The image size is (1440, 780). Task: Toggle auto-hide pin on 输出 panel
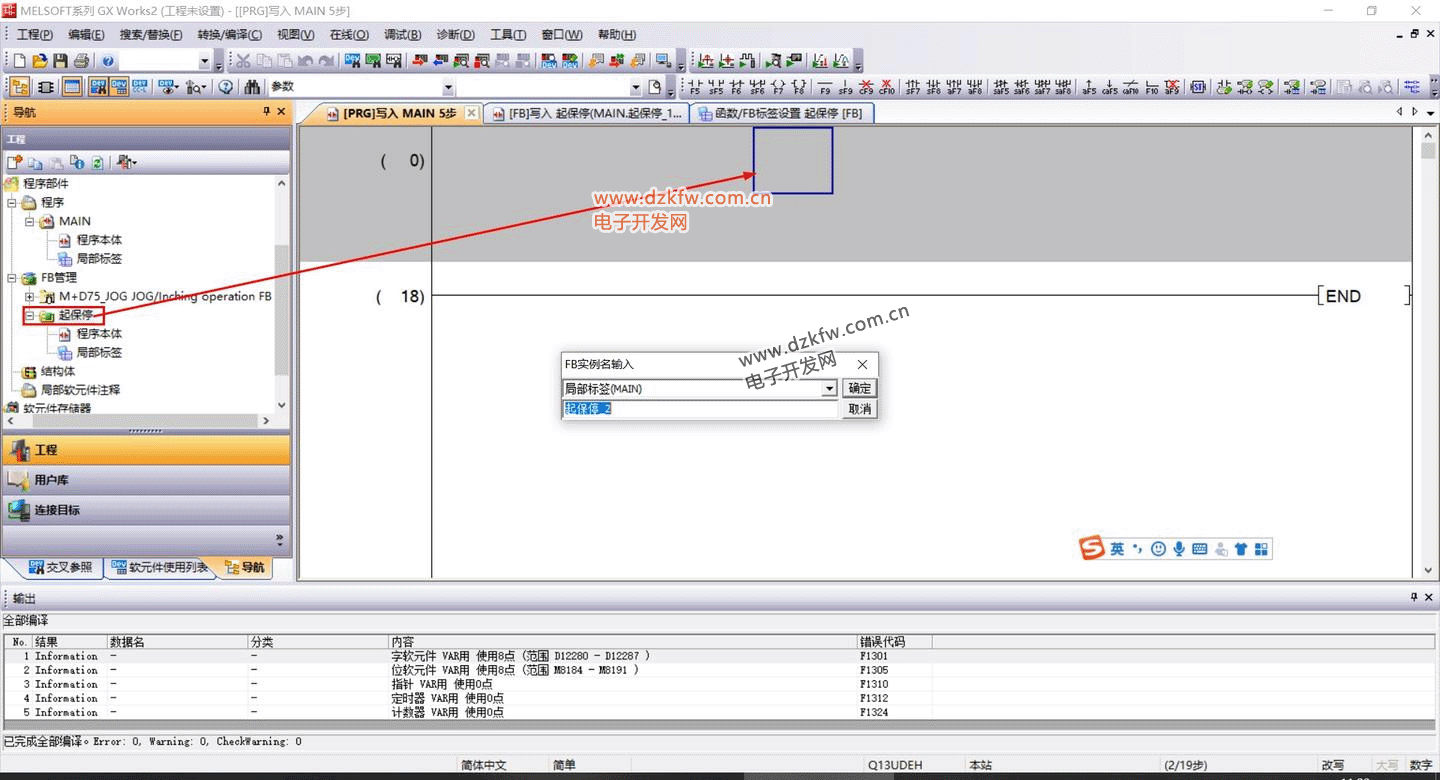(x=1414, y=597)
